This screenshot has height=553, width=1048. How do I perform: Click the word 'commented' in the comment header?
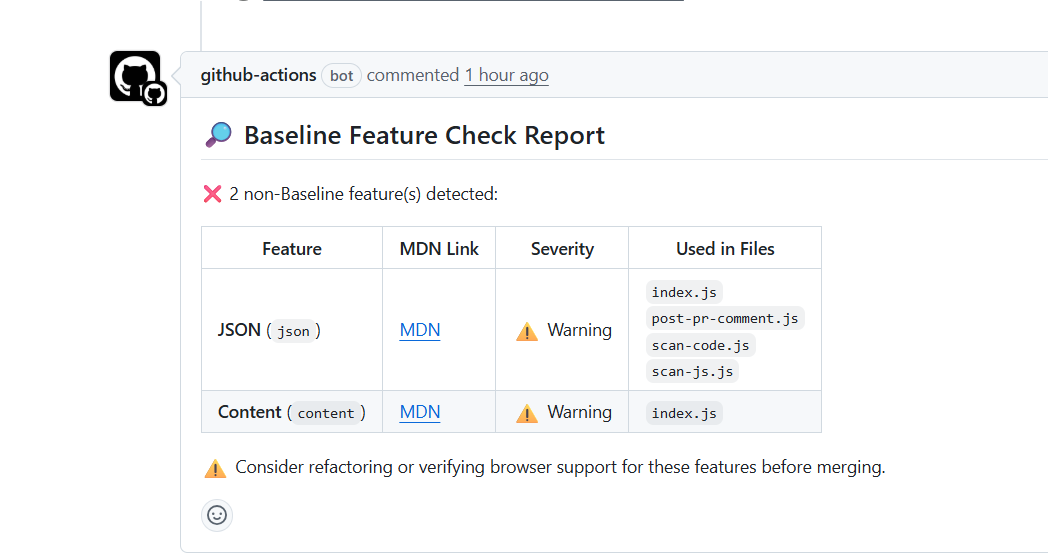[412, 76]
